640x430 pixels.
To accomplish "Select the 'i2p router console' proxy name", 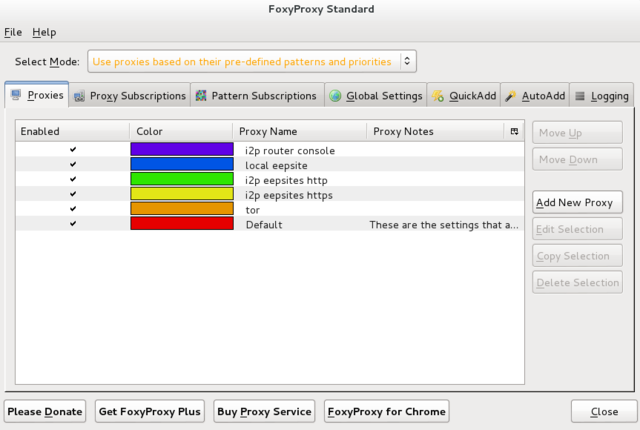I will (290, 151).
